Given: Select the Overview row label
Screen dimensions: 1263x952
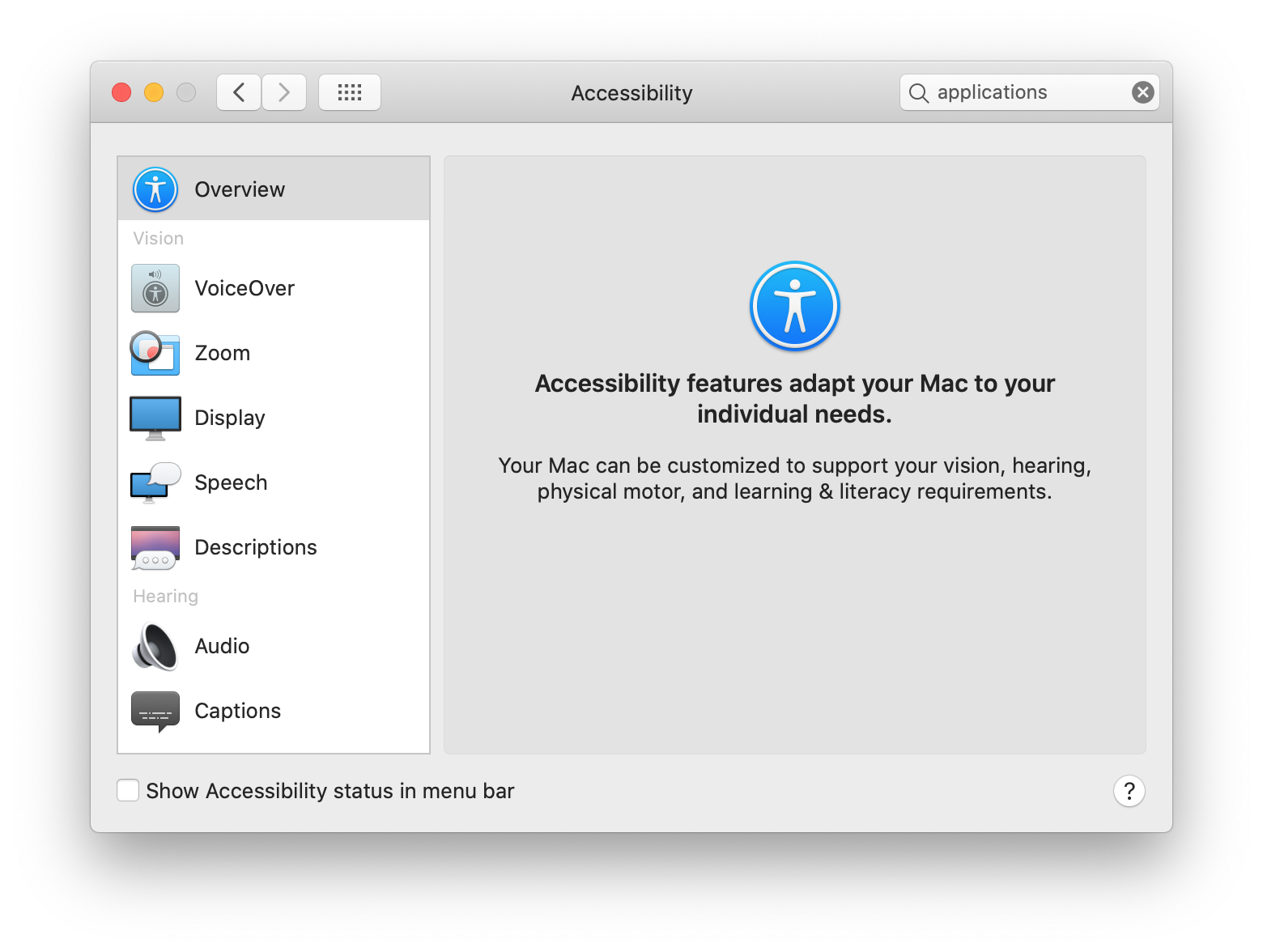Looking at the screenshot, I should pyautogui.click(x=240, y=189).
